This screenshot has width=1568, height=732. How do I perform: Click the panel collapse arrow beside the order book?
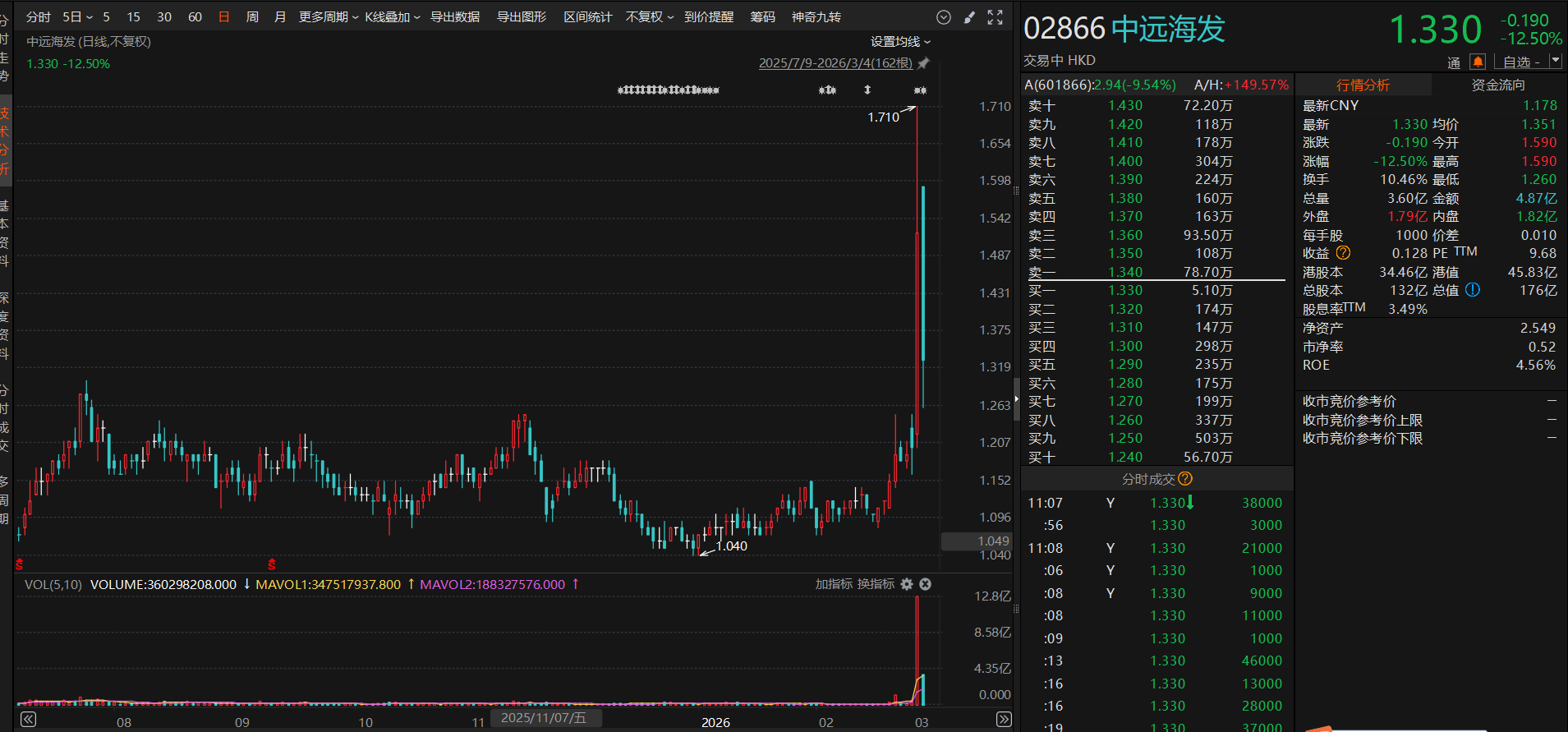pyautogui.click(x=1017, y=399)
